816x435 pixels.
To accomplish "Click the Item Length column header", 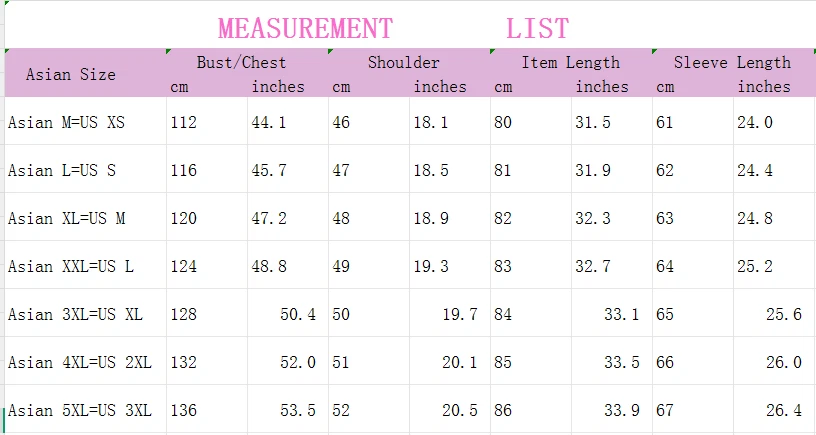I will (x=570, y=62).
